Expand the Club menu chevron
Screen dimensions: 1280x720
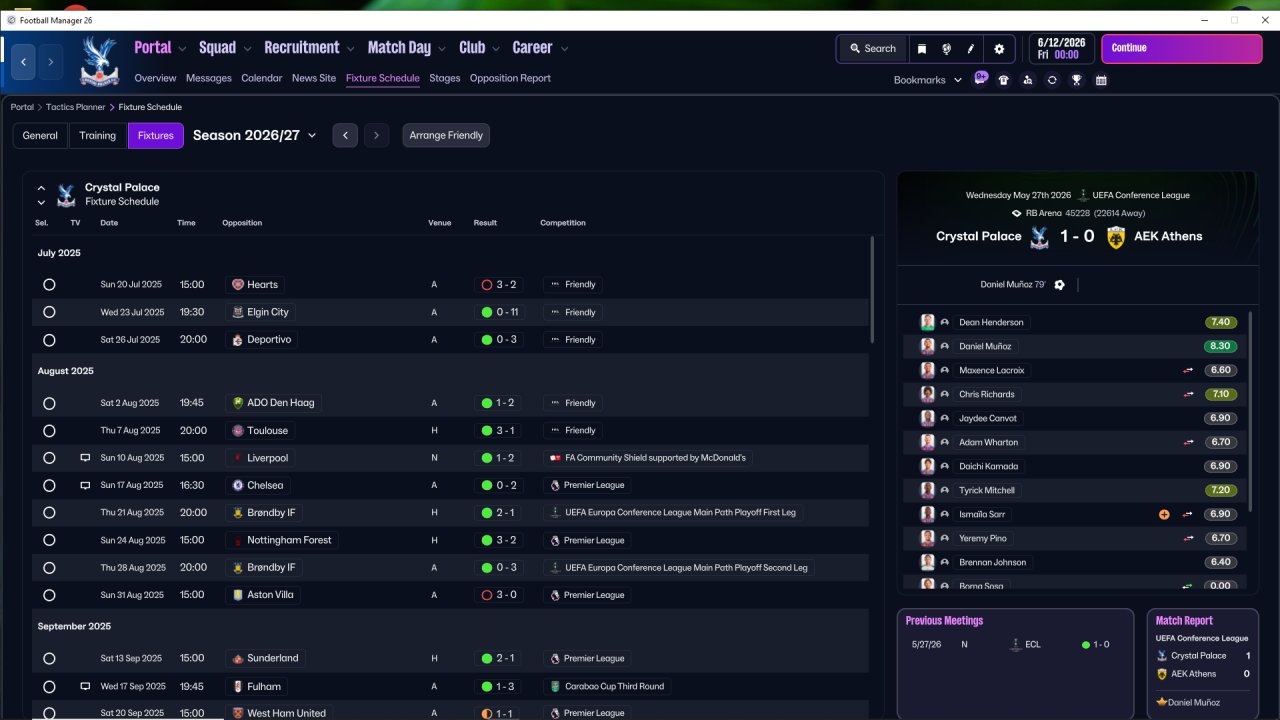tap(496, 48)
